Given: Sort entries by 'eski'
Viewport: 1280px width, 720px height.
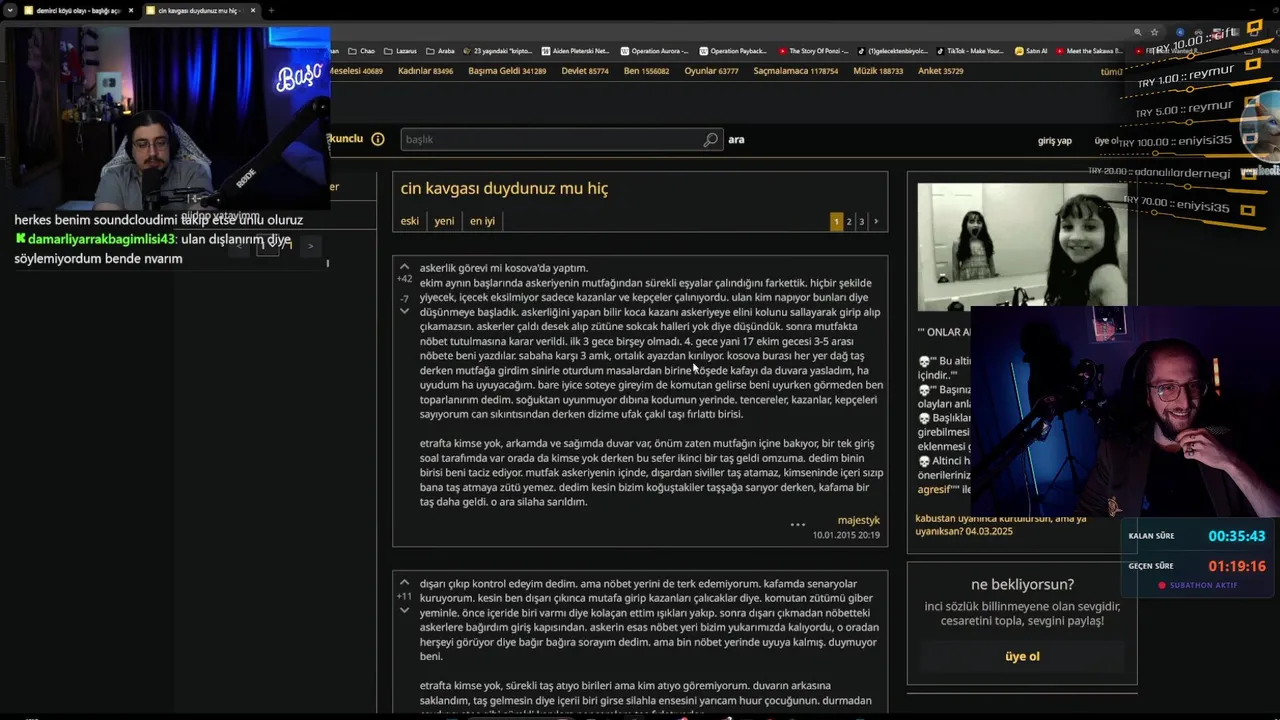Looking at the screenshot, I should [x=410, y=221].
